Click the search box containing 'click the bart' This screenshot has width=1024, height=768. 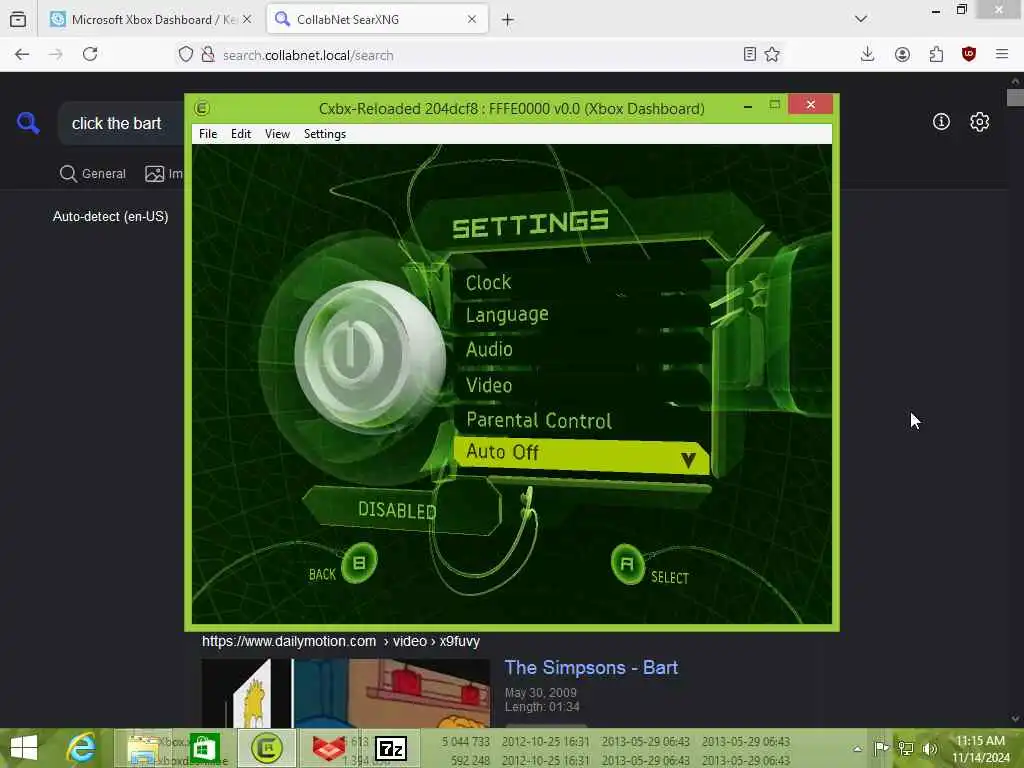121,123
